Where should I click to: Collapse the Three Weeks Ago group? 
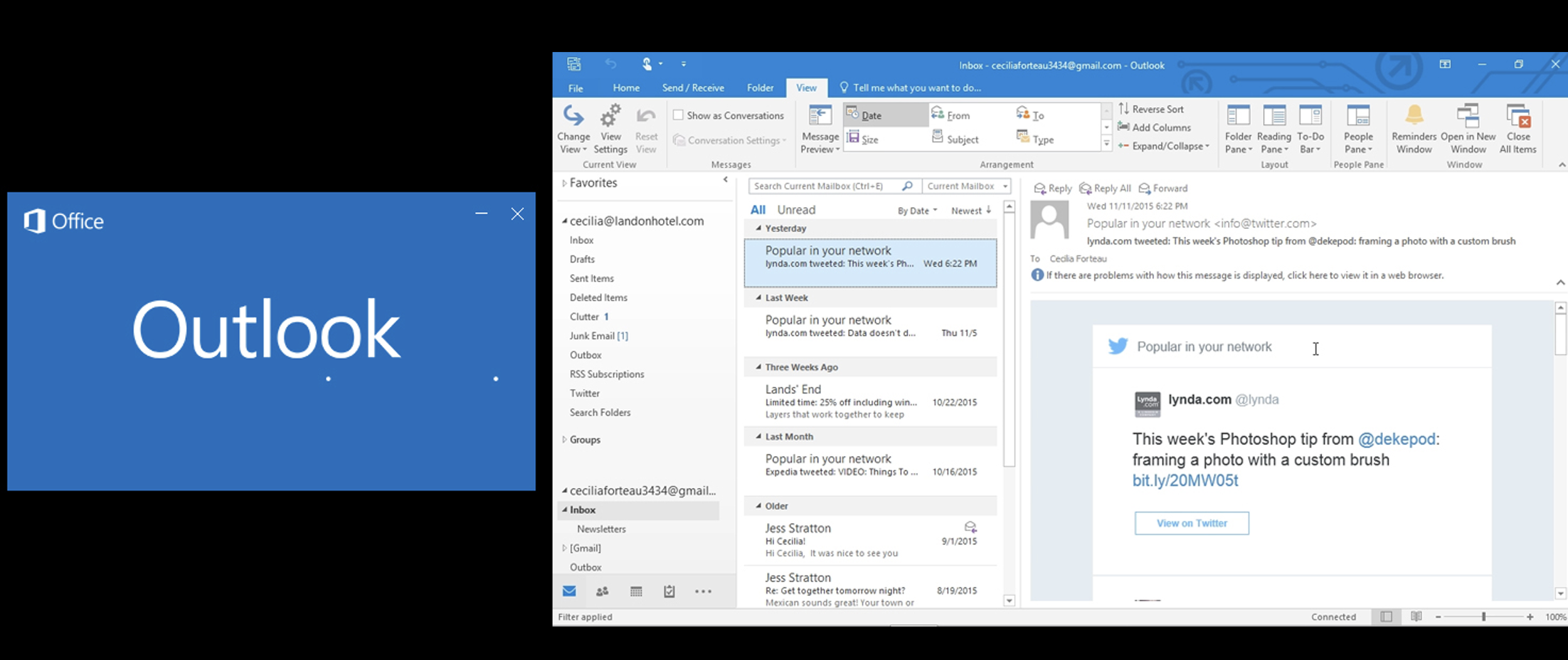[758, 367]
